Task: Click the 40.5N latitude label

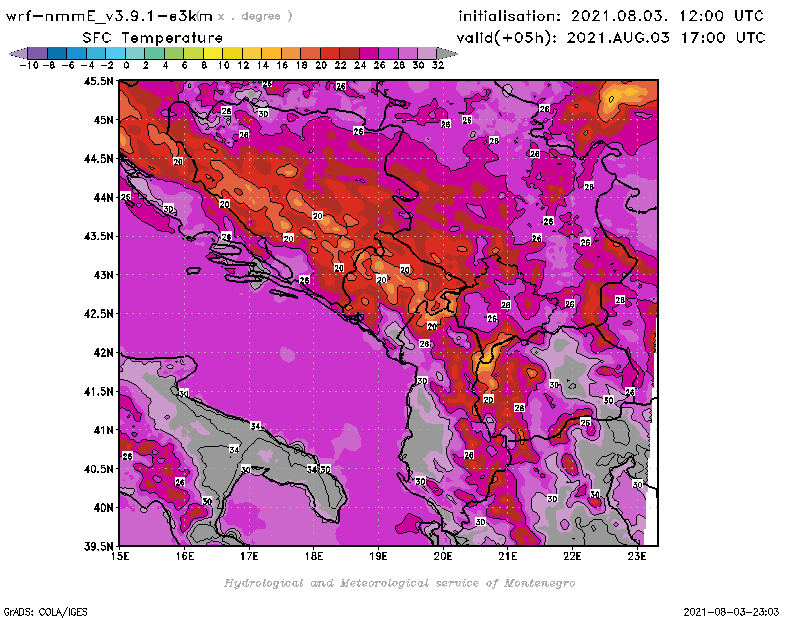Action: [x=98, y=469]
